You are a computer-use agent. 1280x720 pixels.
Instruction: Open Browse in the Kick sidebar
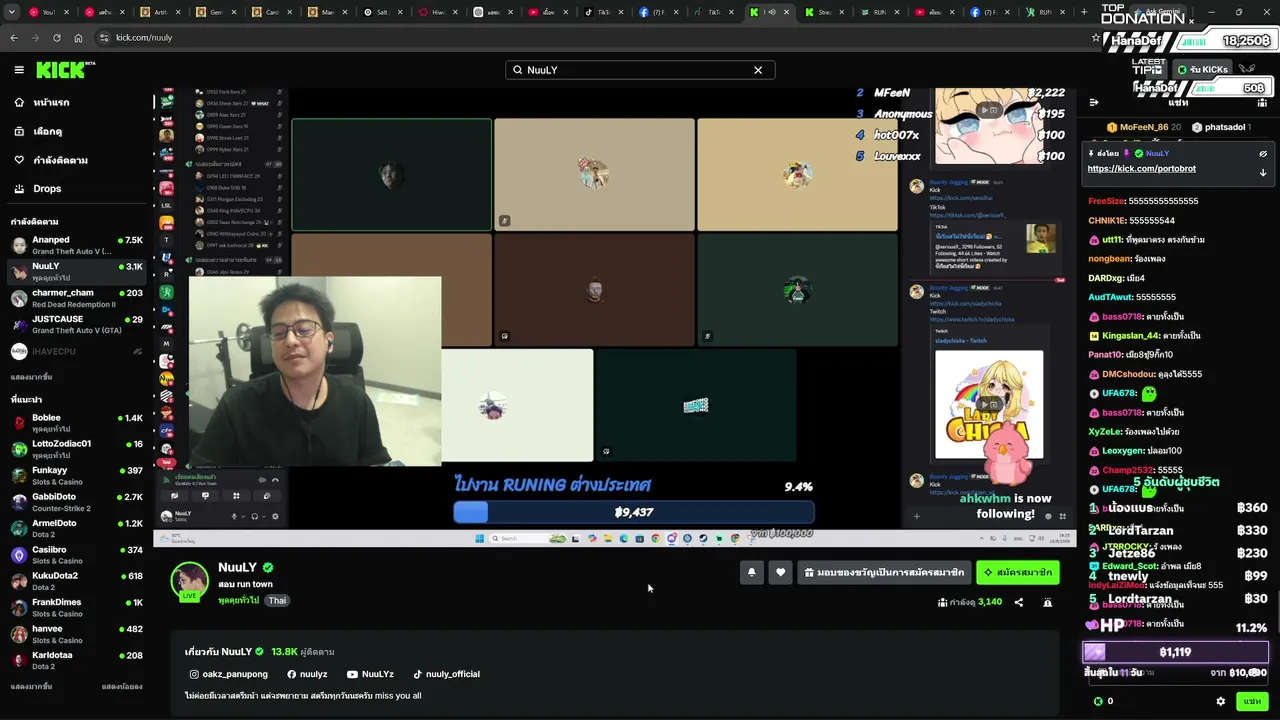click(75, 132)
